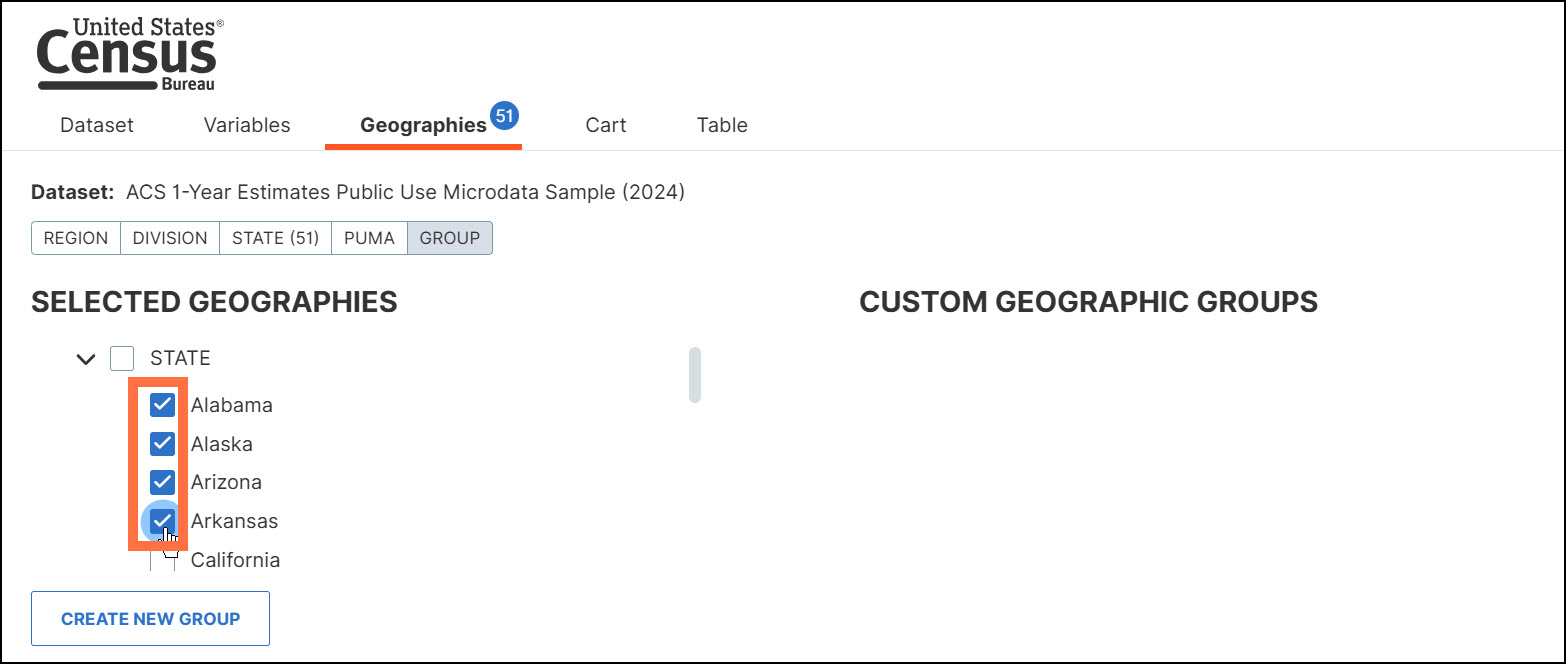This screenshot has height=664, width=1566.
Task: Click the REGION geography button
Action: pos(76,239)
